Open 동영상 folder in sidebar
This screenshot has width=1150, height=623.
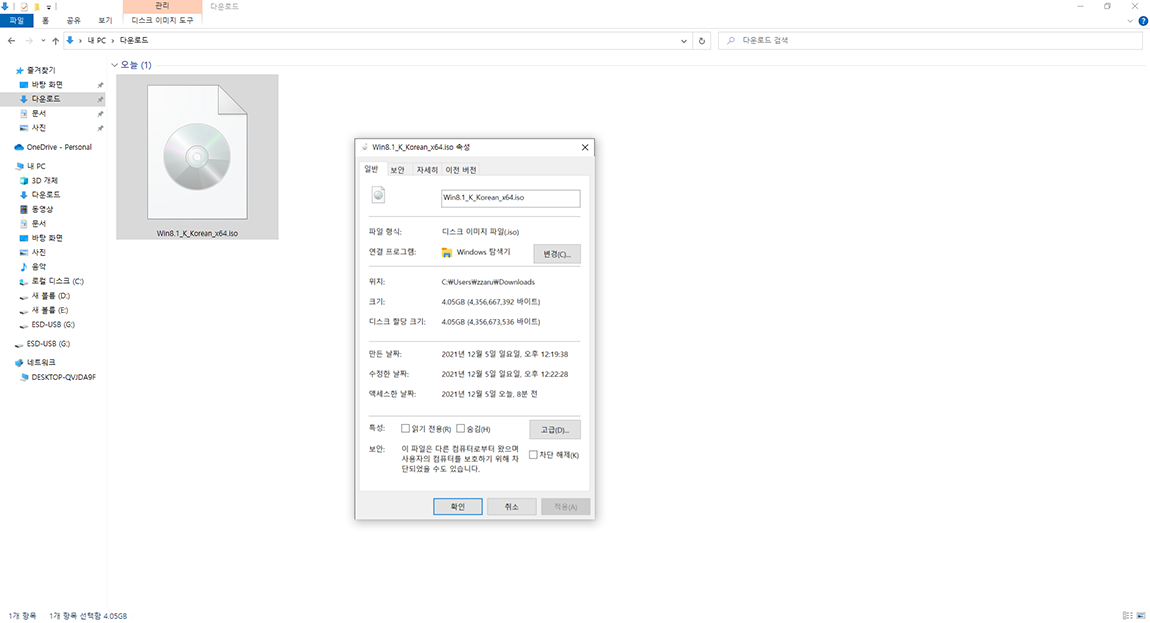[x=42, y=209]
